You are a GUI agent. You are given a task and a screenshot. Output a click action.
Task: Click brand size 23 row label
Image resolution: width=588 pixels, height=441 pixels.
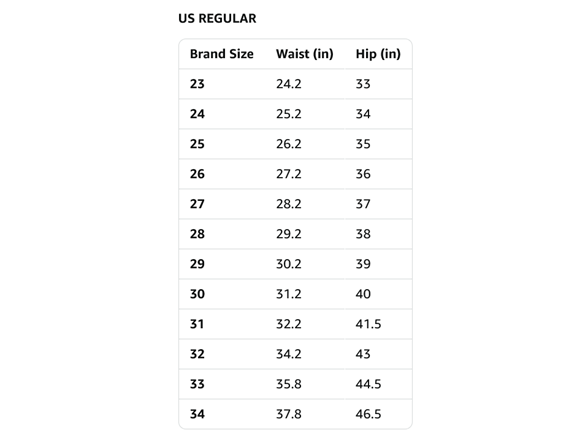pos(197,84)
